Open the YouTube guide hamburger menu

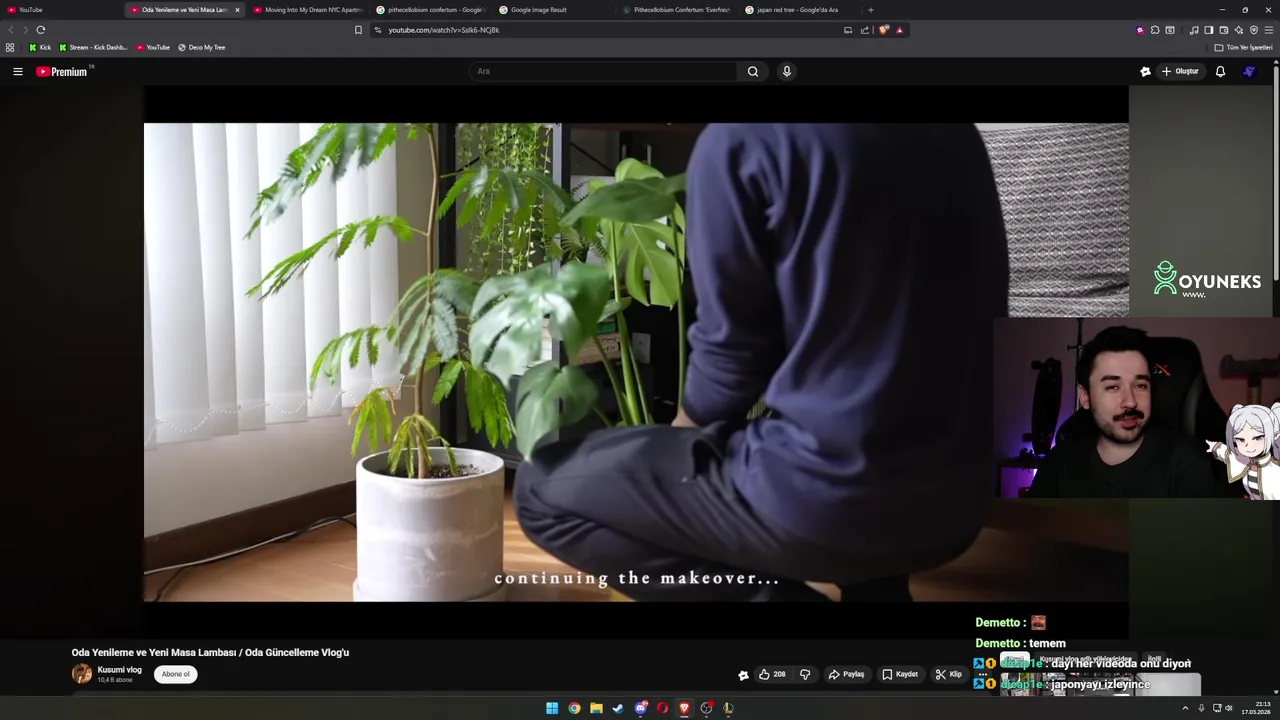pos(17,71)
